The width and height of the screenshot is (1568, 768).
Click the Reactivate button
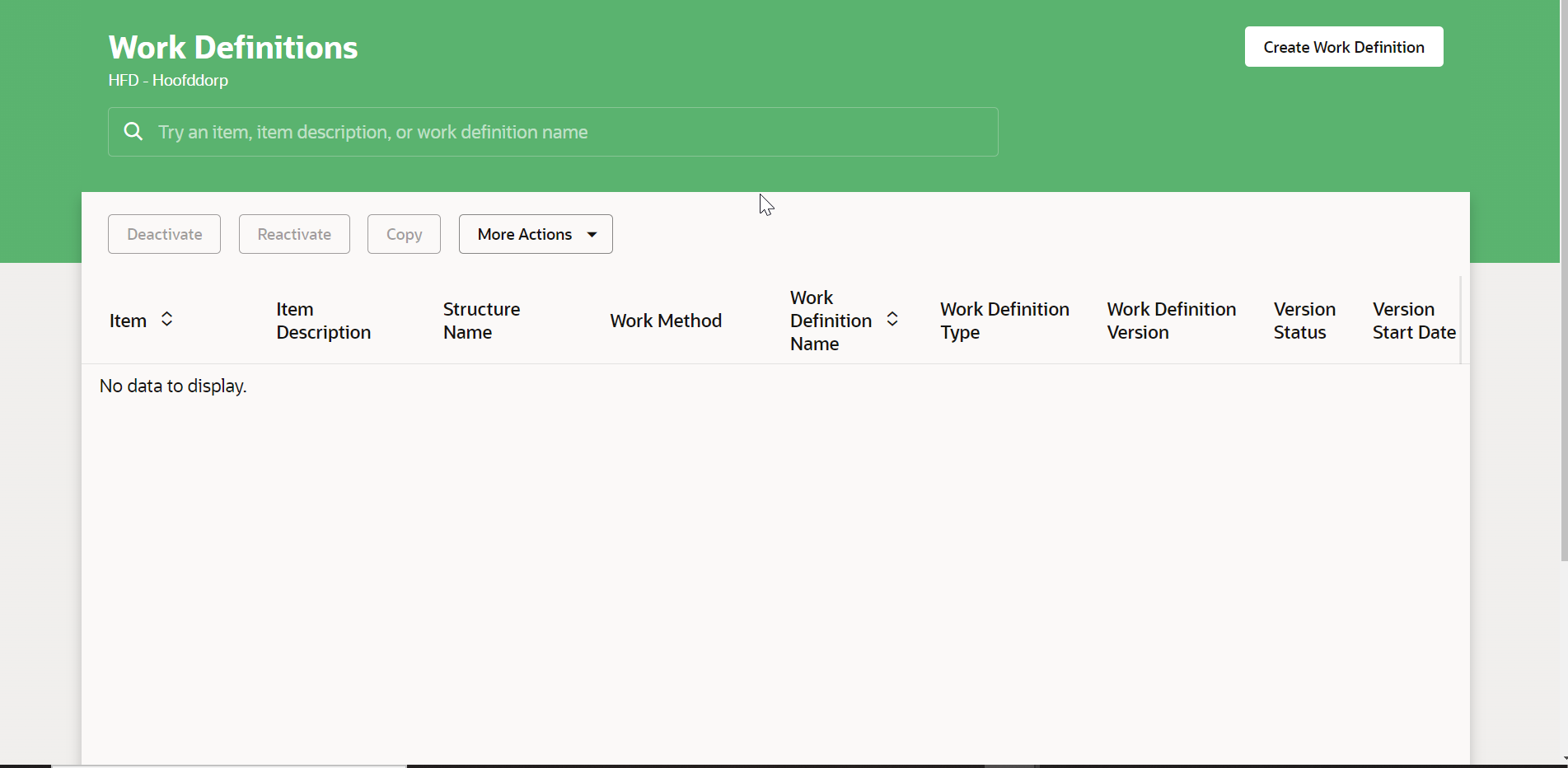point(293,234)
